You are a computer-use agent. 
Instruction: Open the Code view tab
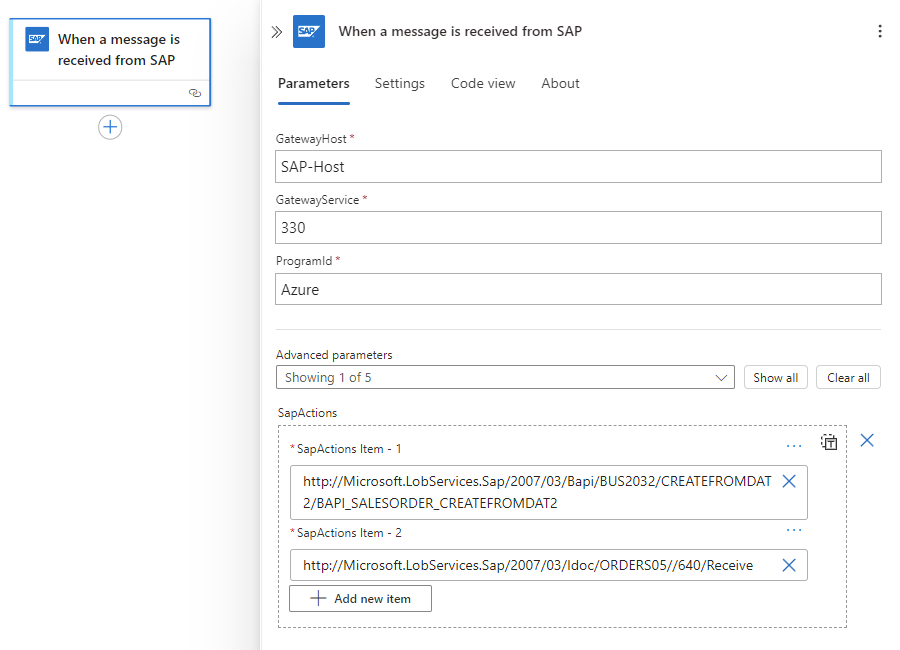click(483, 83)
